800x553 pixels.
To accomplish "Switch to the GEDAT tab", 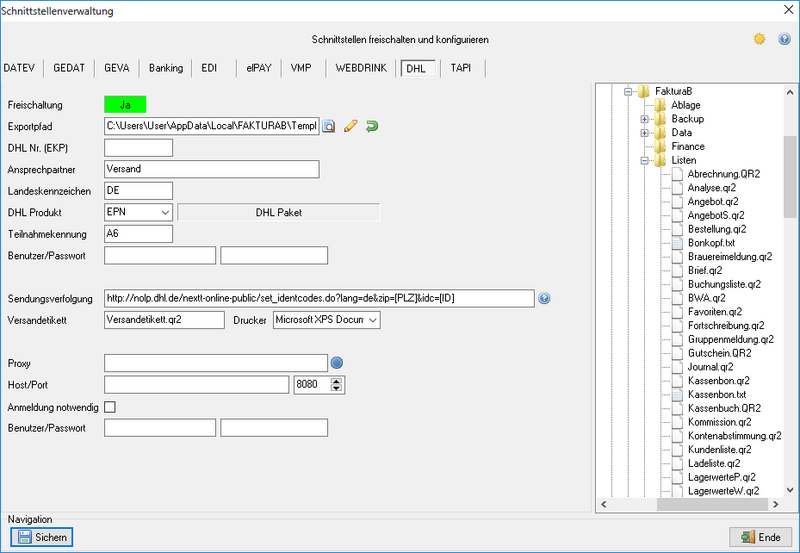I will click(x=69, y=68).
